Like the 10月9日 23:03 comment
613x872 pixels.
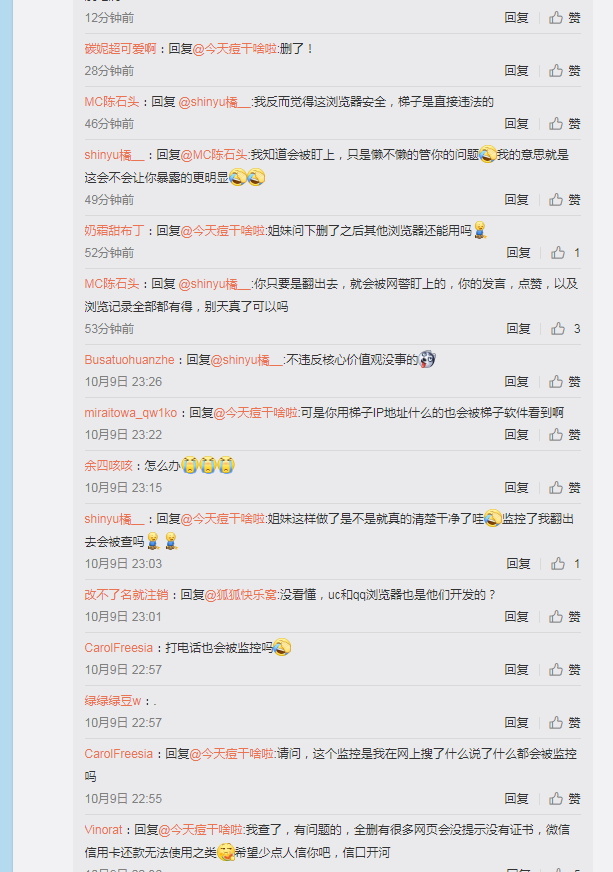pos(566,564)
